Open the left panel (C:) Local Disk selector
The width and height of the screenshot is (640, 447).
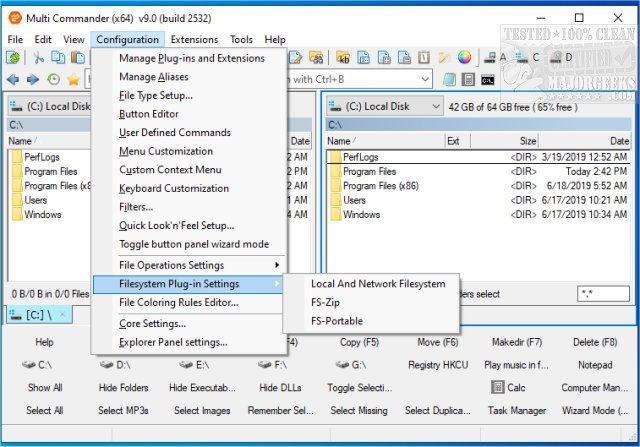click(x=49, y=107)
